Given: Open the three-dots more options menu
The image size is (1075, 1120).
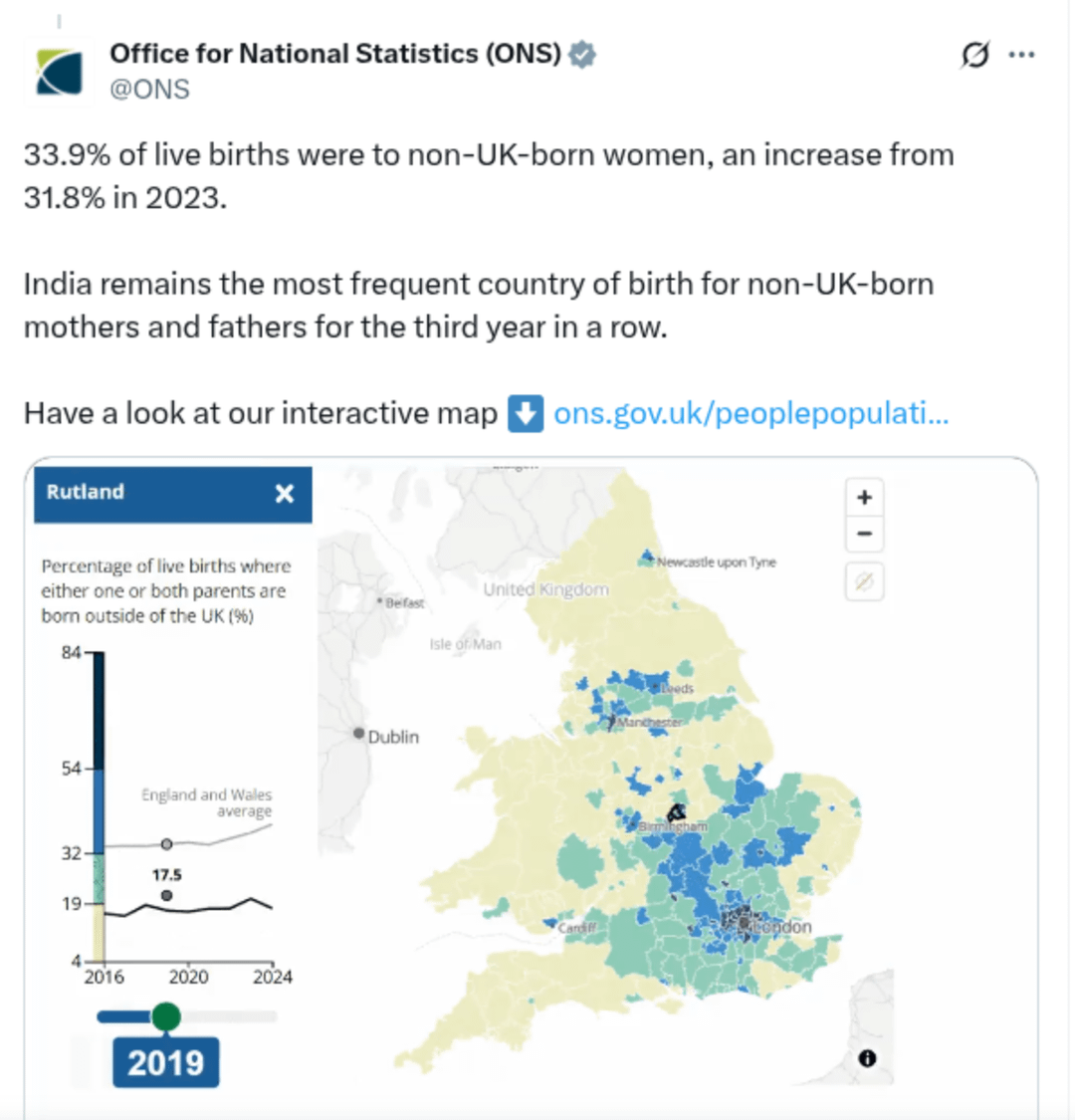Looking at the screenshot, I should click(1021, 55).
